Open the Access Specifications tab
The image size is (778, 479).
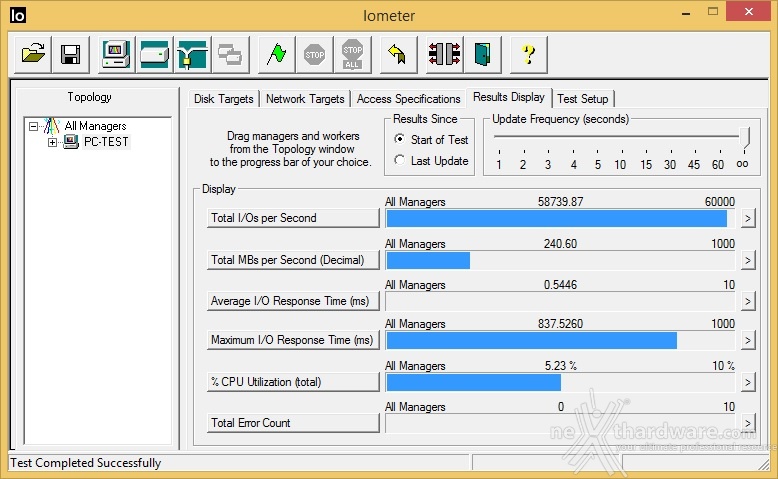click(408, 99)
